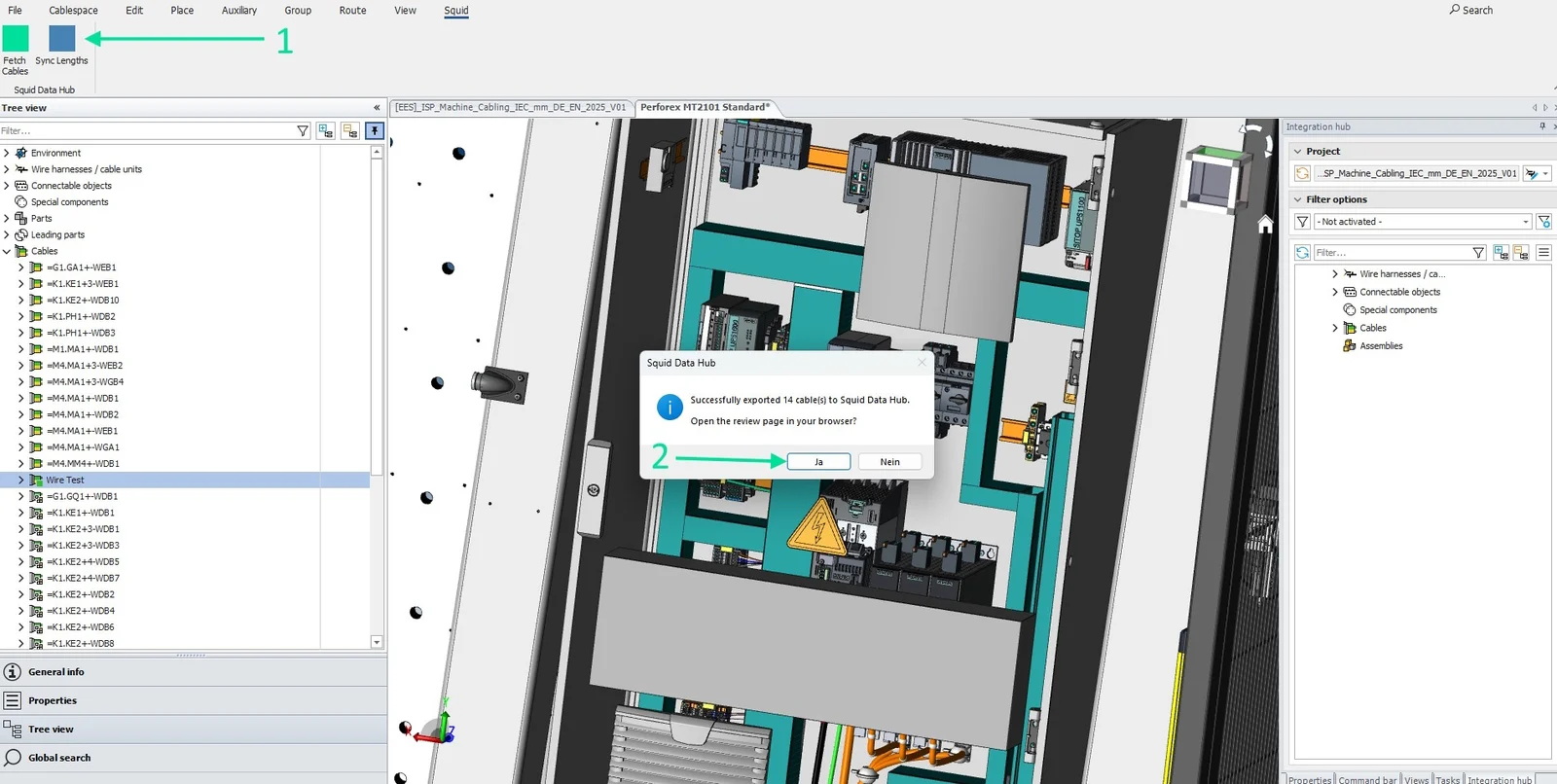Open Integration hub list options menu

point(1543,252)
